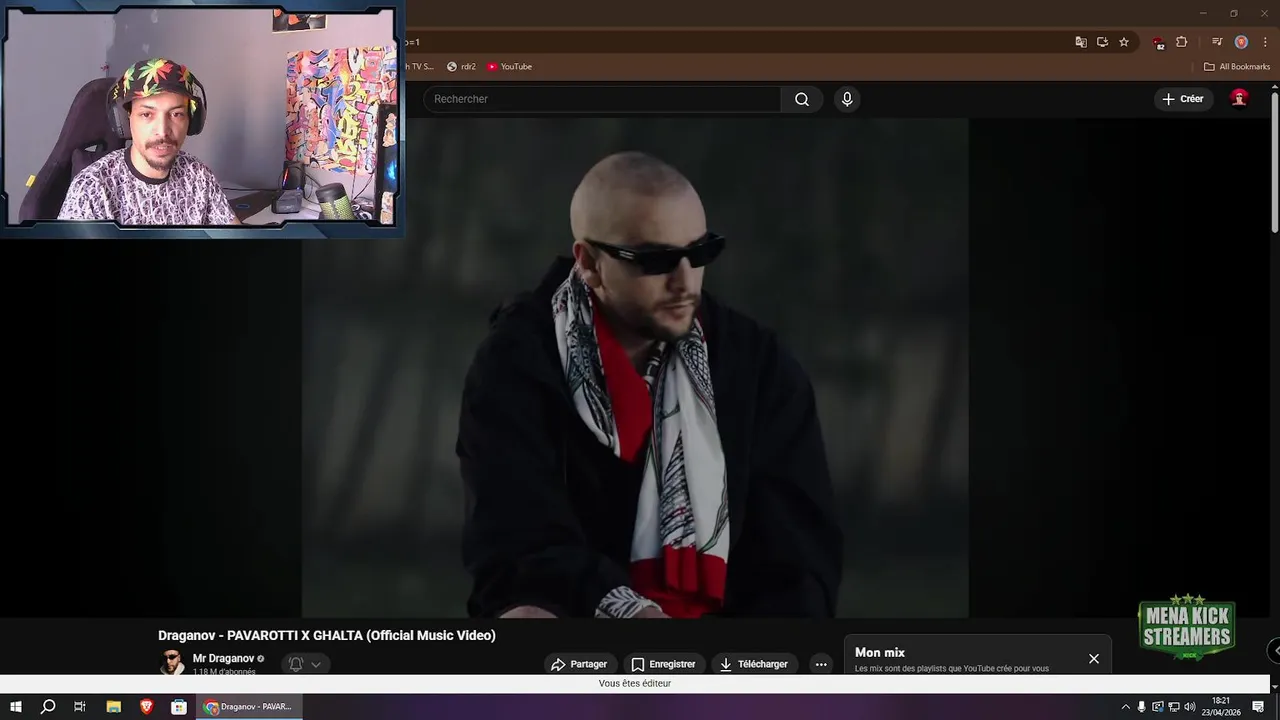Open Microsoft Store from the taskbar

179,707
